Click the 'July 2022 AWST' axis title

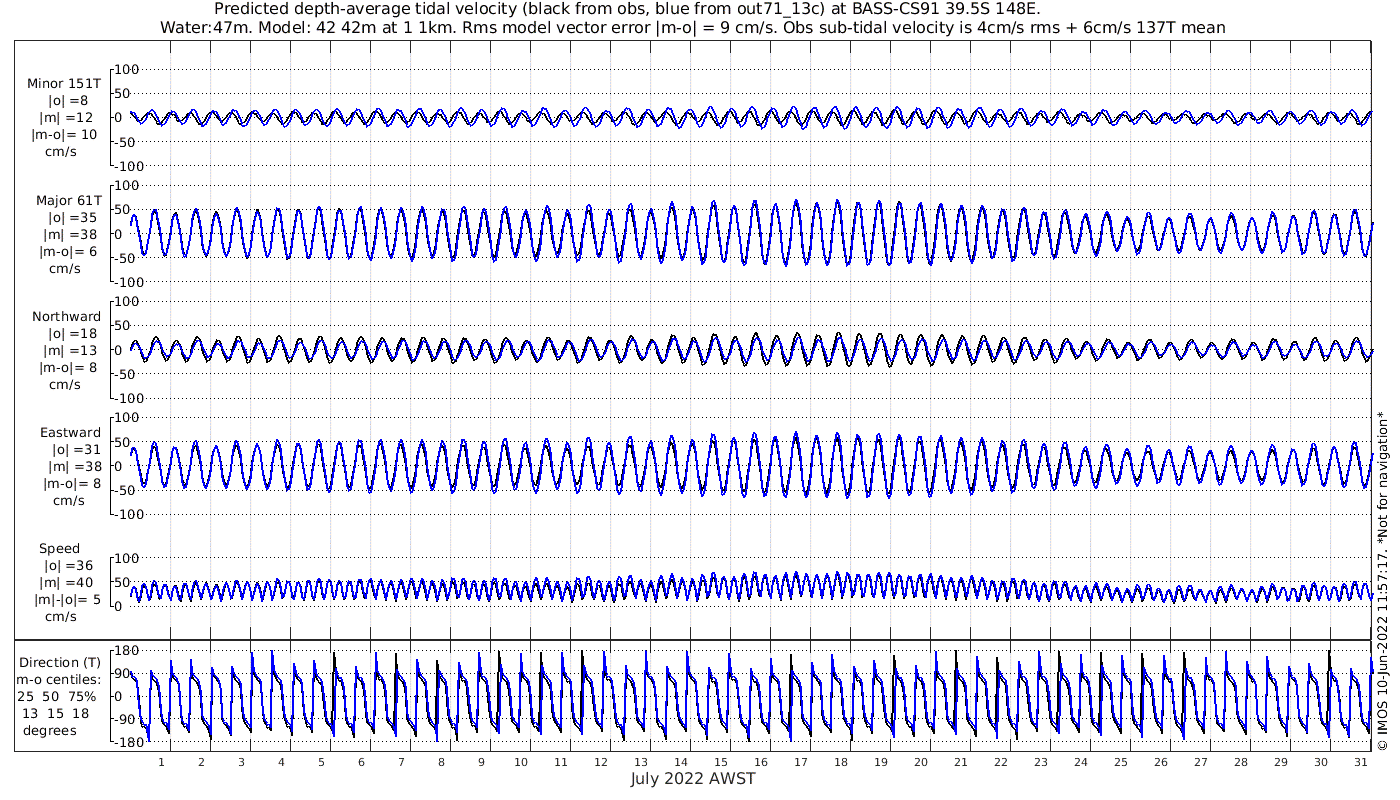pyautogui.click(x=693, y=778)
